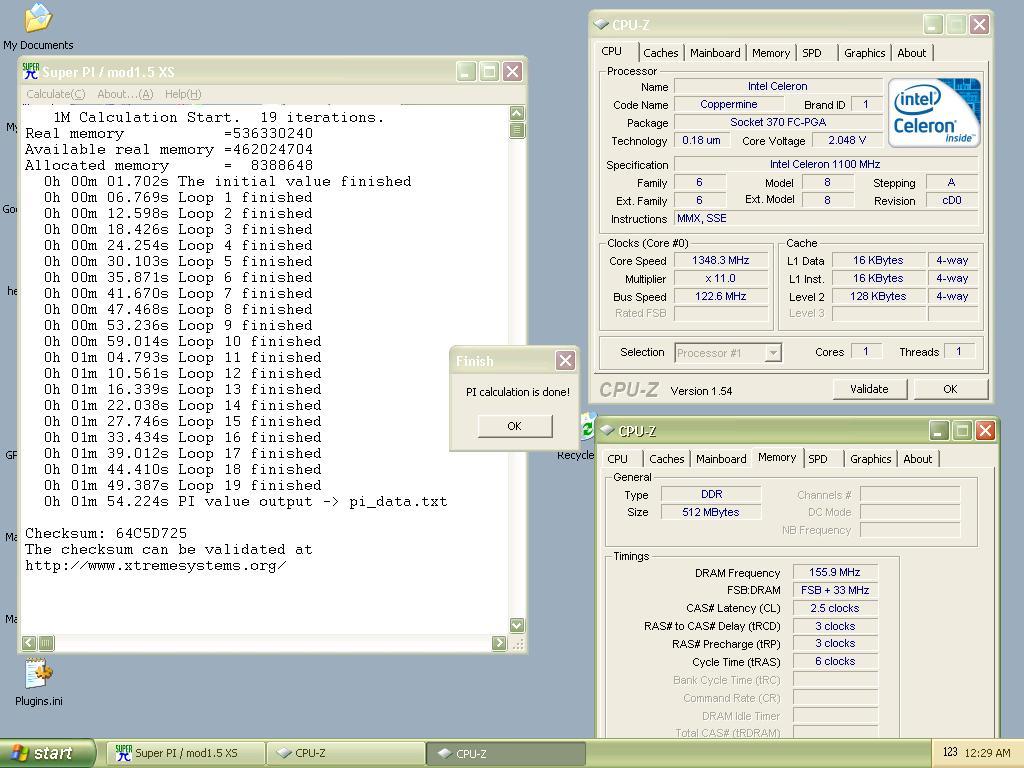1024x768 pixels.
Task: Click the CAS# Latency 2.5 clocks value
Action: (x=835, y=608)
